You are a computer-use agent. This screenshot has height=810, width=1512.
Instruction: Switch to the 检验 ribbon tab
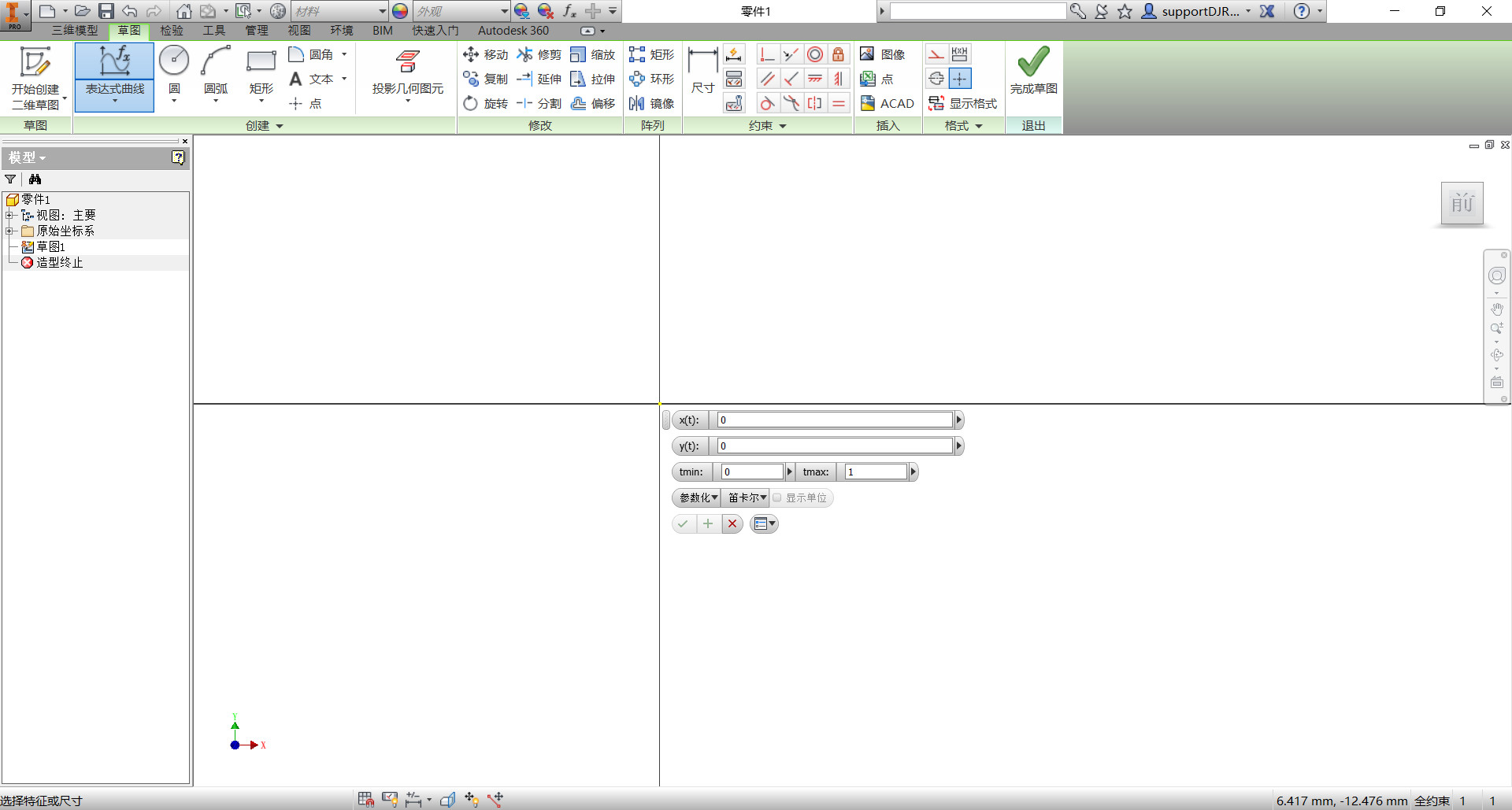tap(172, 31)
